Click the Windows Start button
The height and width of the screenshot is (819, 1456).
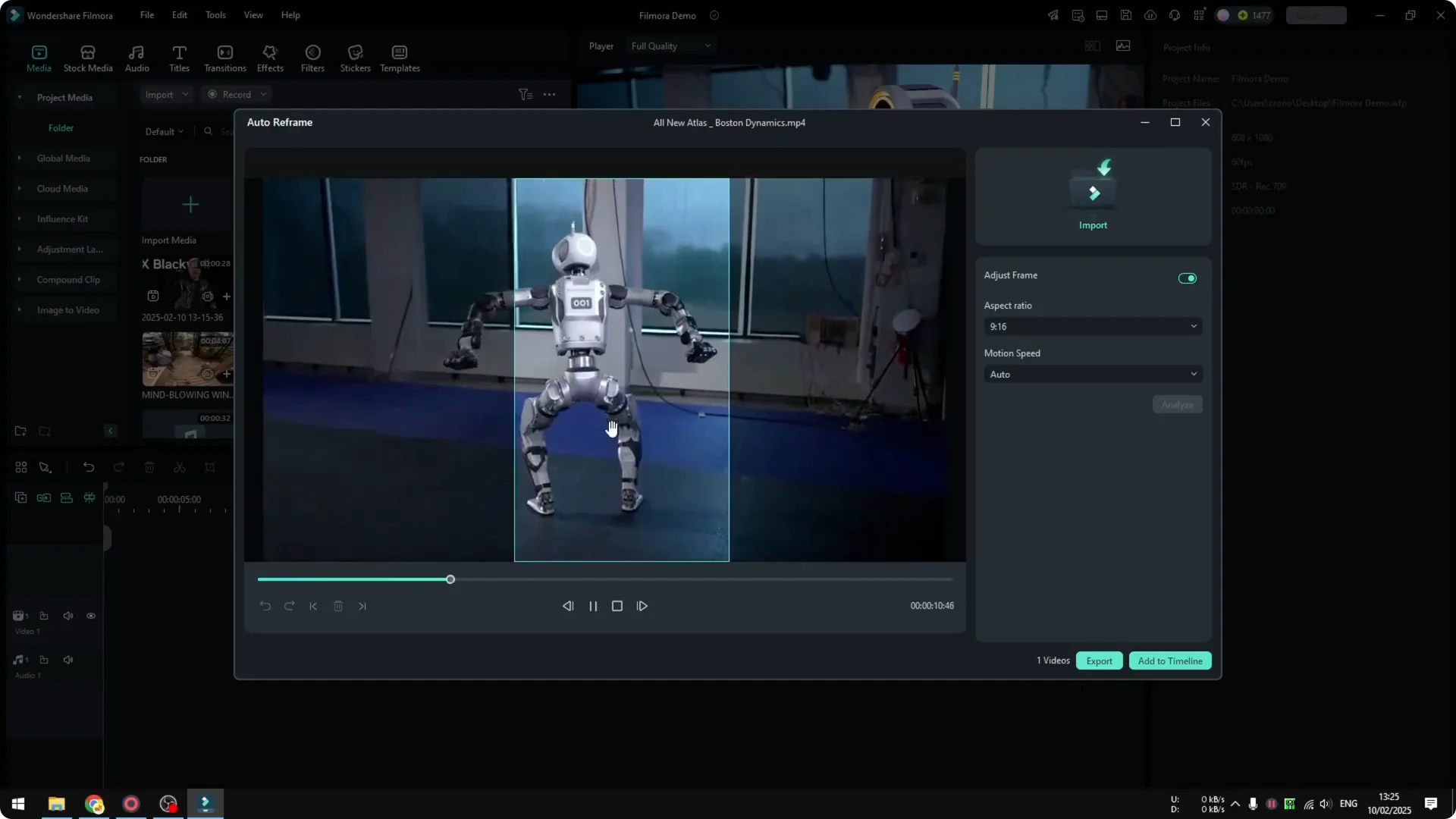(18, 804)
